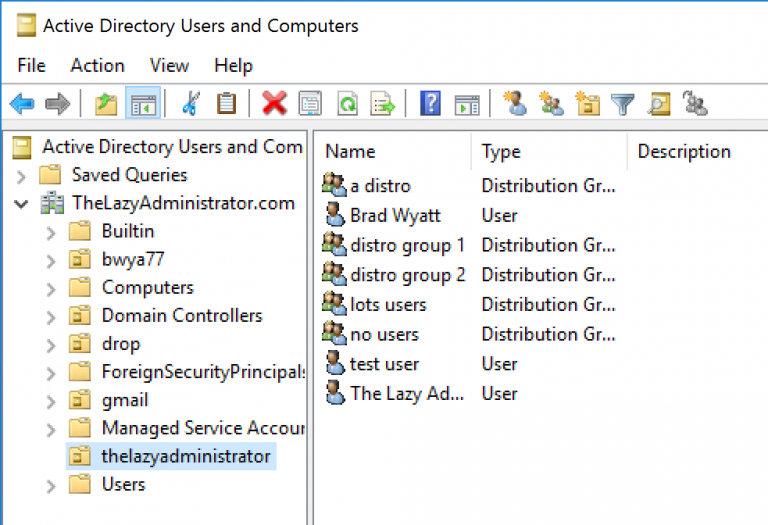Screen dimensions: 768x525
Task: Click the Filter funnel icon
Action: tap(623, 104)
